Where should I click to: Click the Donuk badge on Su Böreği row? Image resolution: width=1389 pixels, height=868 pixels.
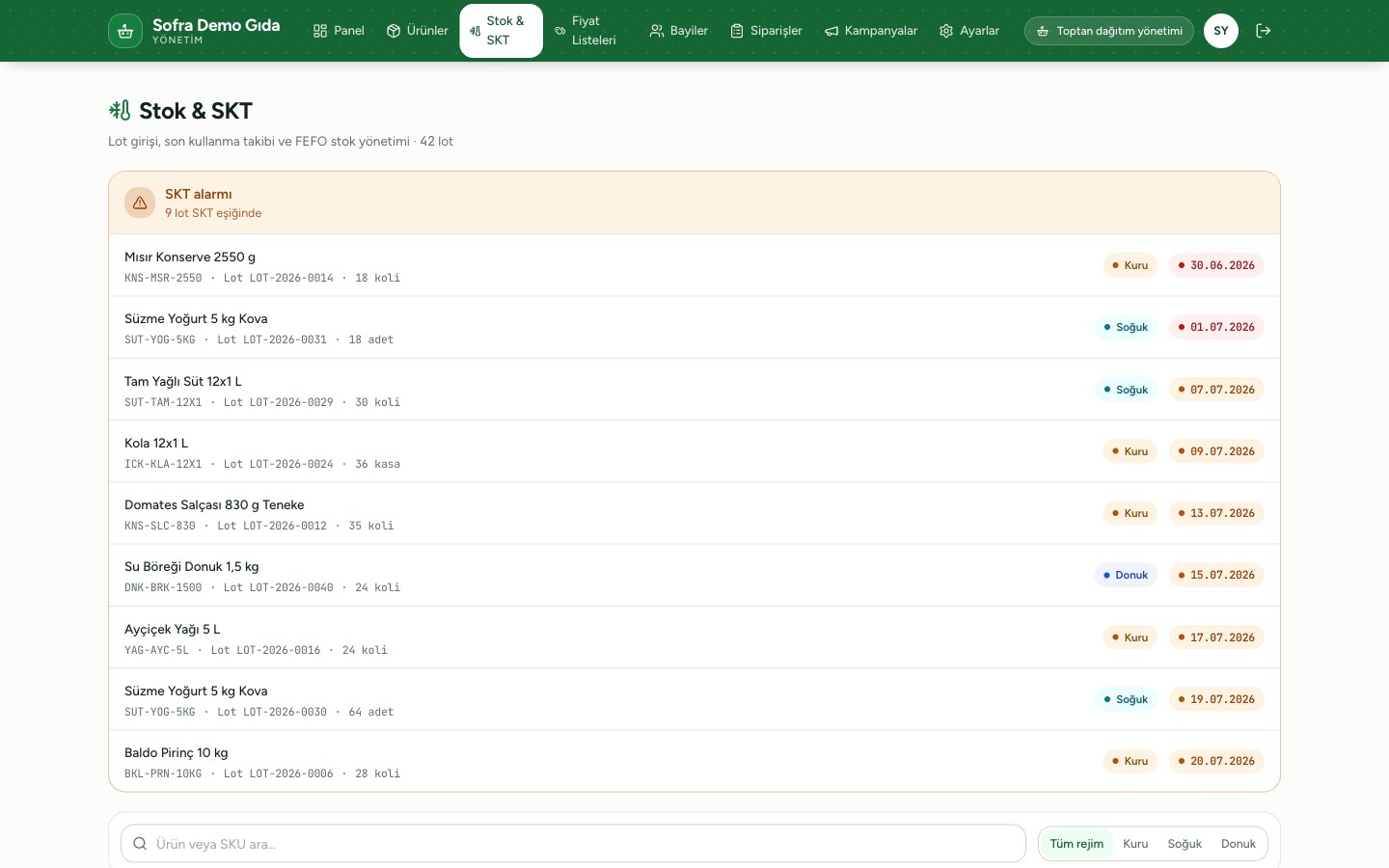pyautogui.click(x=1126, y=575)
